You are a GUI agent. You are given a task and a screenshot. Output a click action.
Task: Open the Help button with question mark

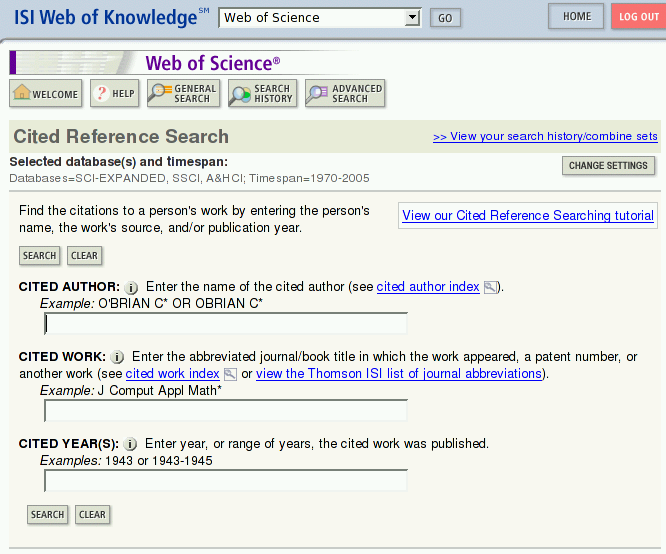pos(115,93)
